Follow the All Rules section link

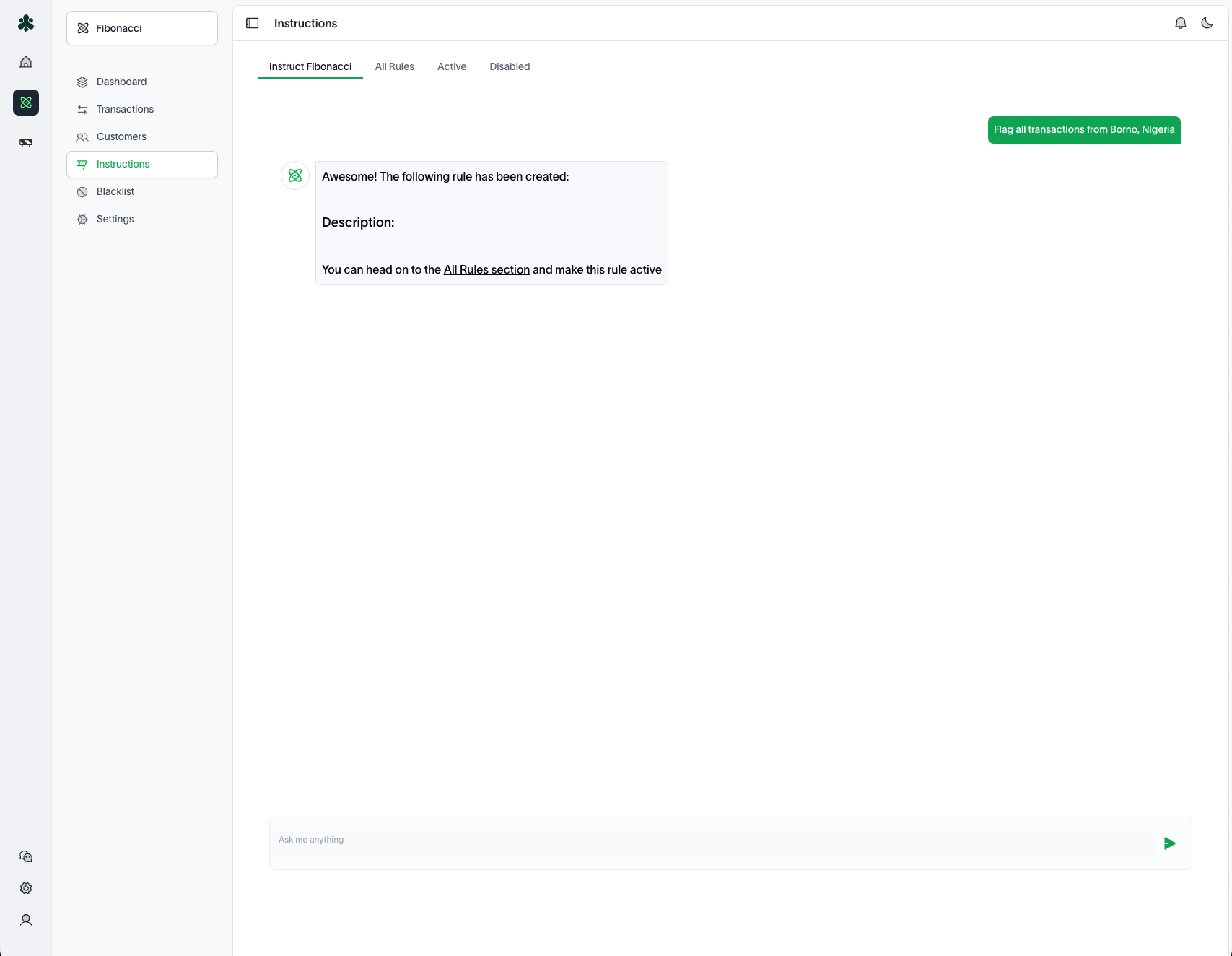tap(486, 269)
